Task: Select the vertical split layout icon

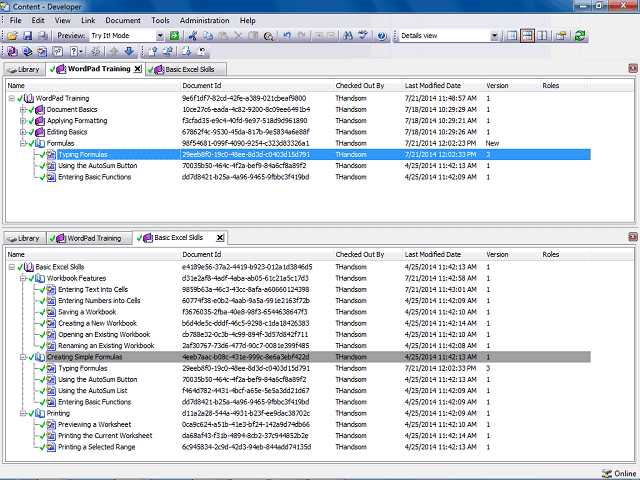Action: tap(542, 36)
